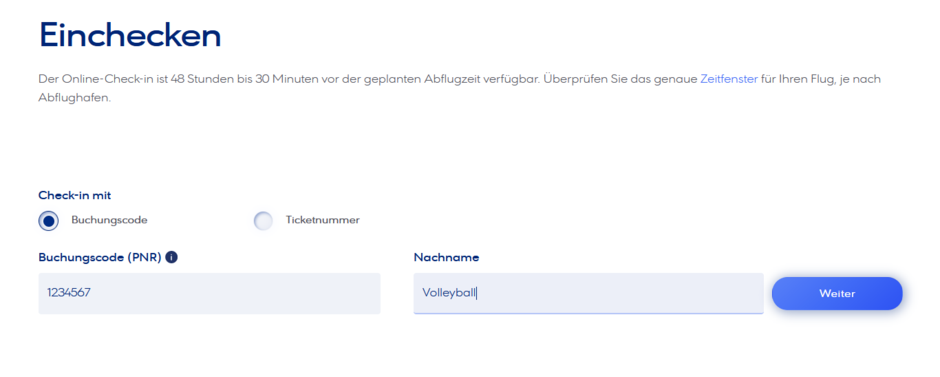Image resolution: width=940 pixels, height=377 pixels.
Task: Click the Nachname input field
Action: click(x=588, y=293)
